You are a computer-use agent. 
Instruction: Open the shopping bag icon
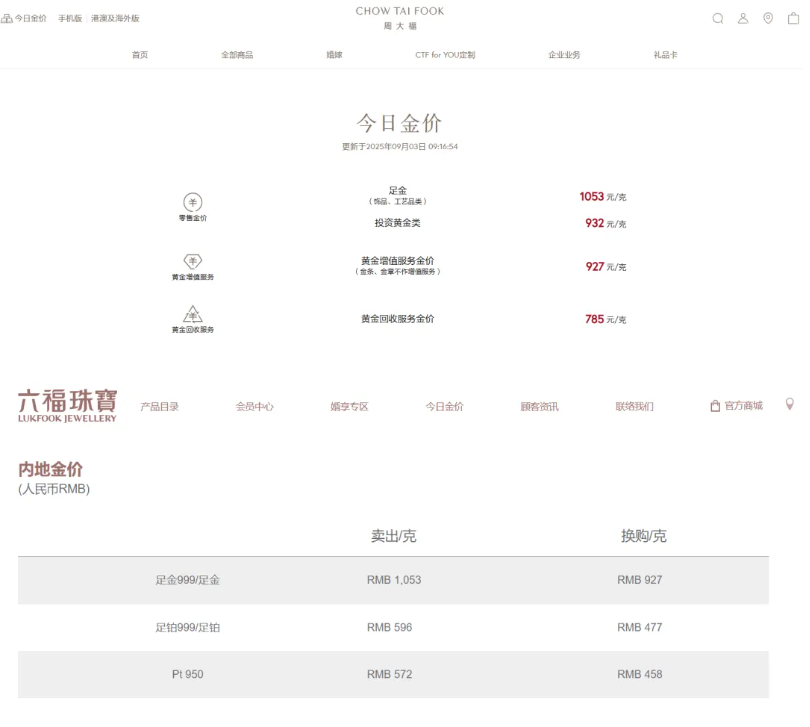(x=794, y=18)
